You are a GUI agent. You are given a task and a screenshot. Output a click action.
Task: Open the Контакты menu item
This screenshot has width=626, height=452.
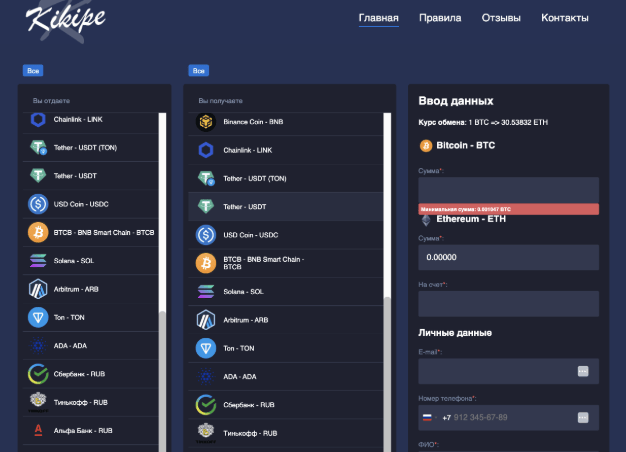pyautogui.click(x=565, y=18)
